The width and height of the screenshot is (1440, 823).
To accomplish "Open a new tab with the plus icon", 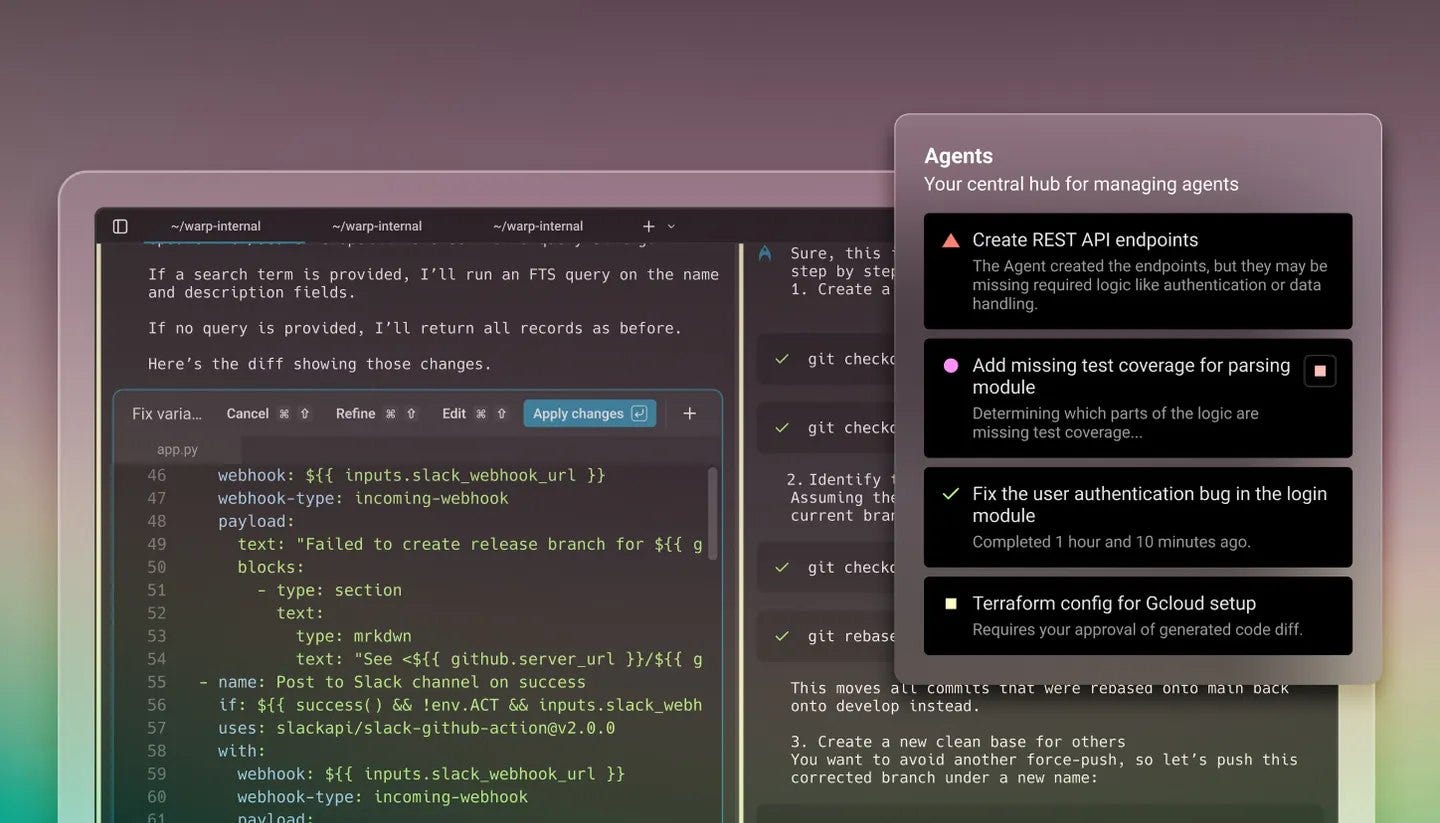I will tap(648, 226).
